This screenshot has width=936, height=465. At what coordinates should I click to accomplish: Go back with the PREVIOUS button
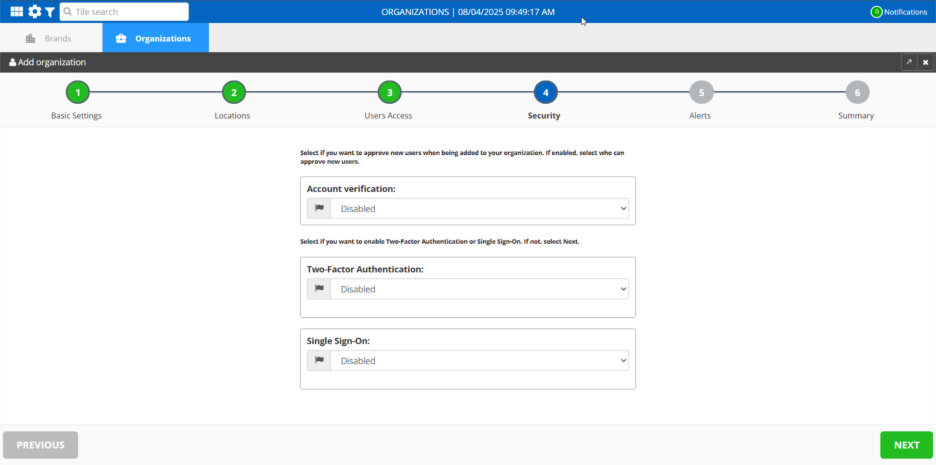pos(41,445)
